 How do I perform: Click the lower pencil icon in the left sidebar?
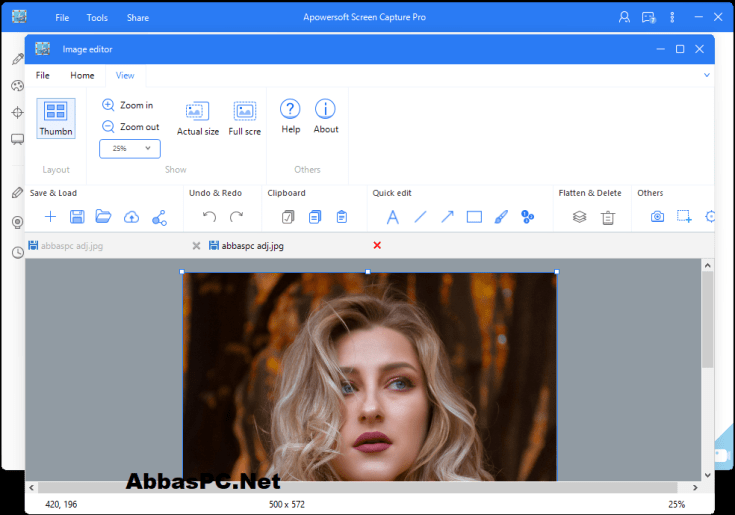pyautogui.click(x=17, y=193)
